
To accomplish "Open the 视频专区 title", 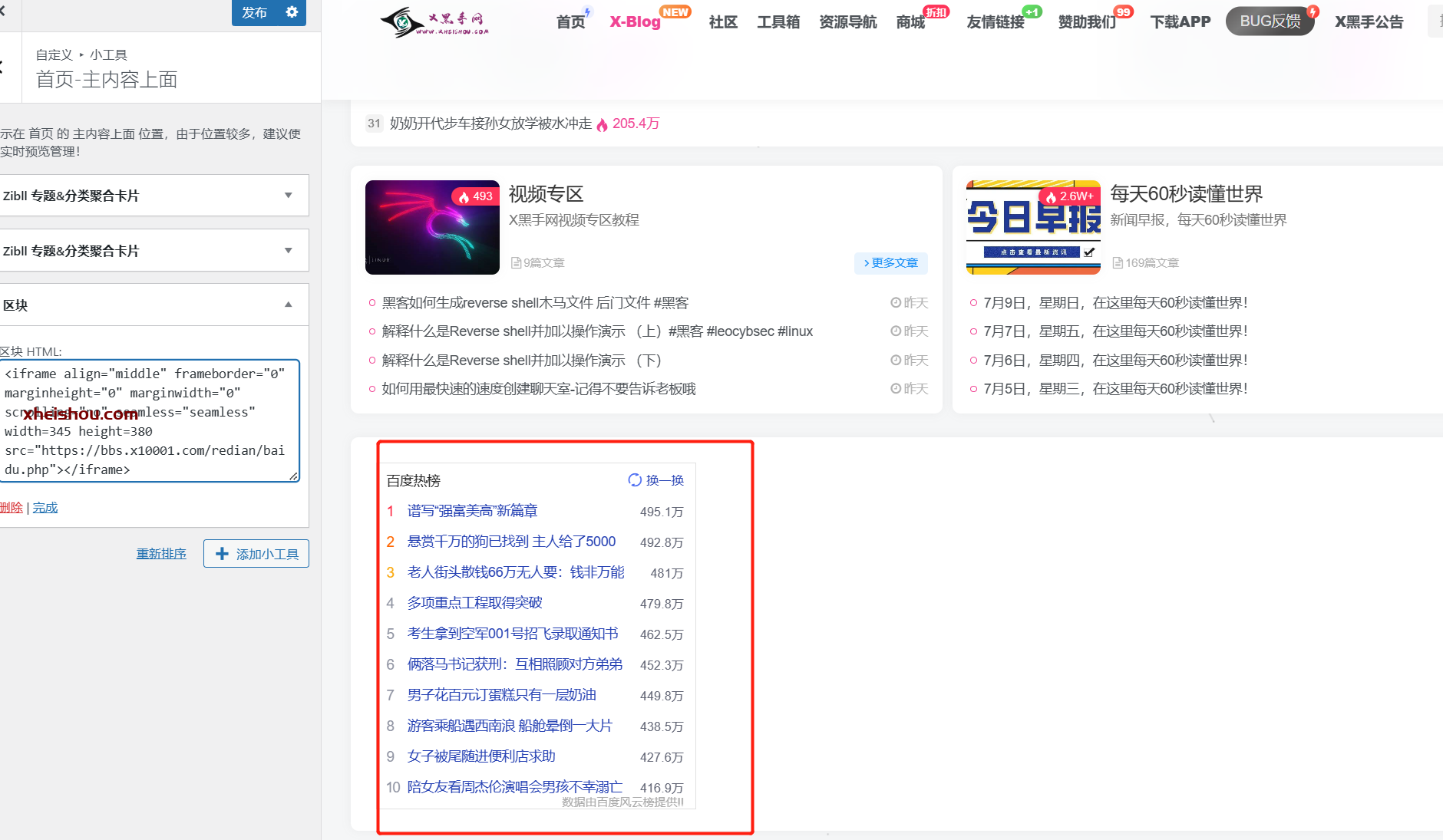I will [546, 194].
